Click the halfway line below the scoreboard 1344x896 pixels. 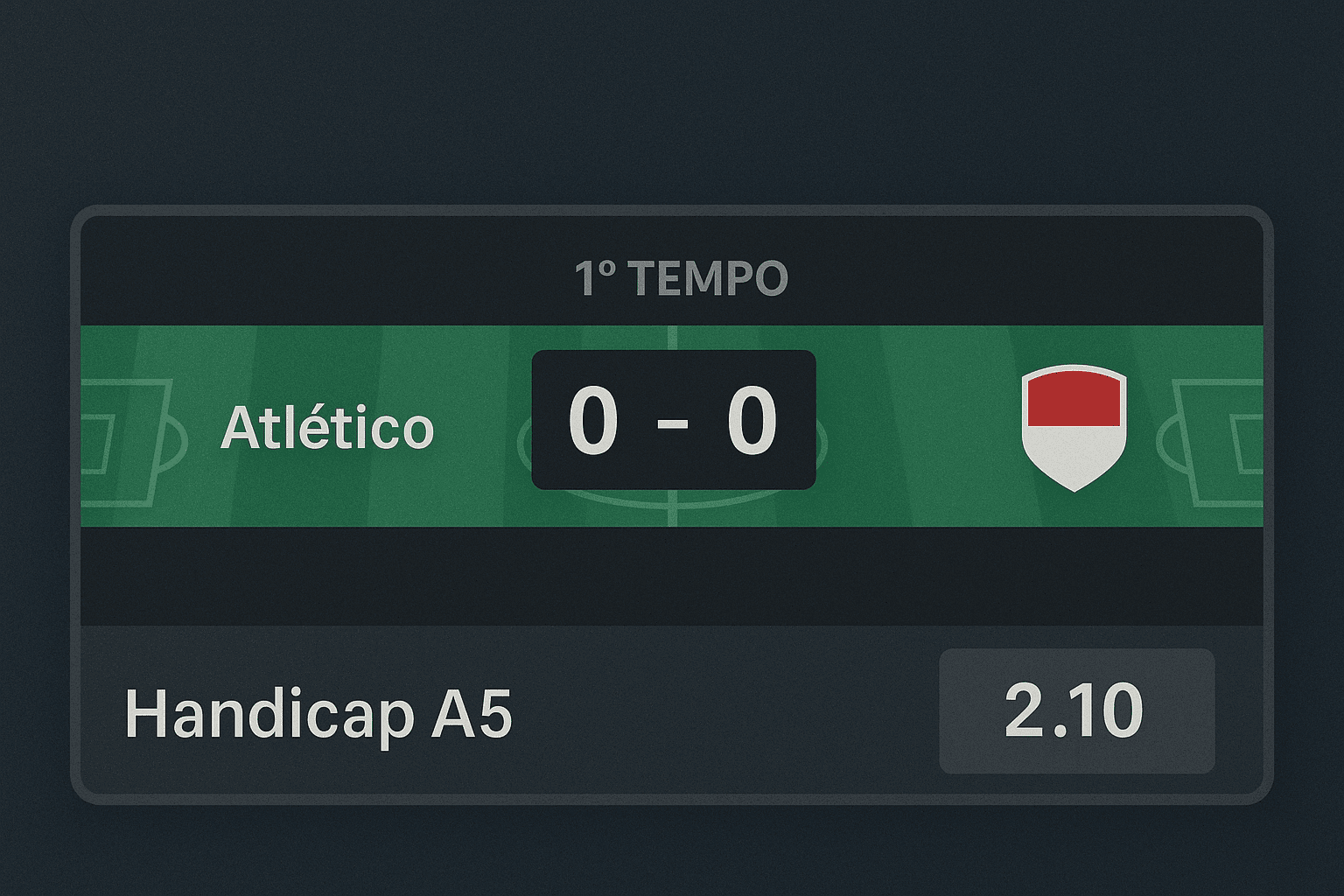coord(671,508)
